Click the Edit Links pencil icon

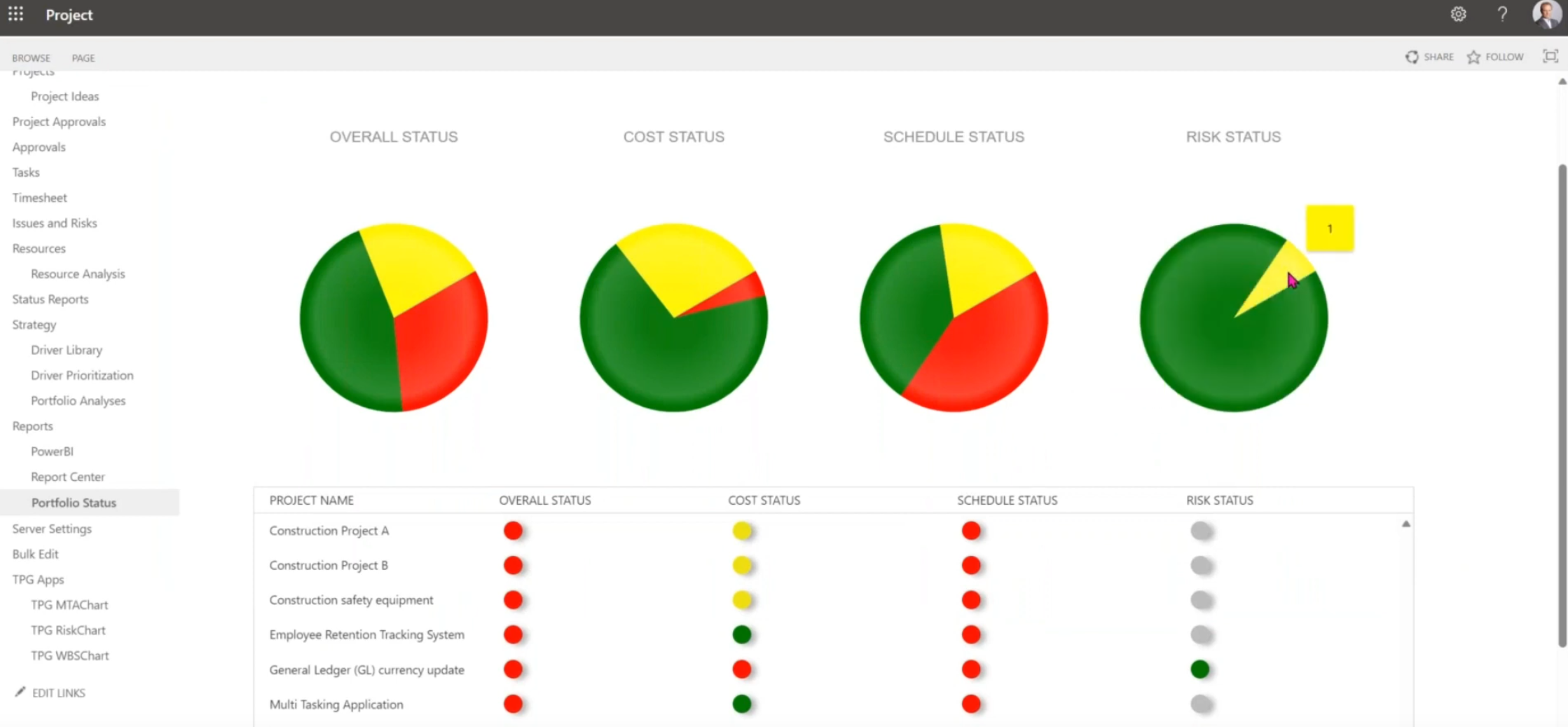pos(20,692)
